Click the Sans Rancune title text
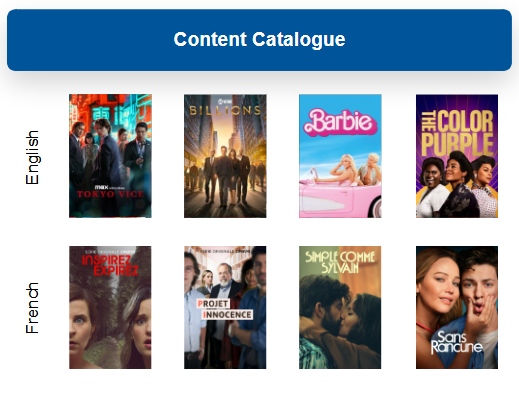The image size is (519, 394). coord(456,342)
